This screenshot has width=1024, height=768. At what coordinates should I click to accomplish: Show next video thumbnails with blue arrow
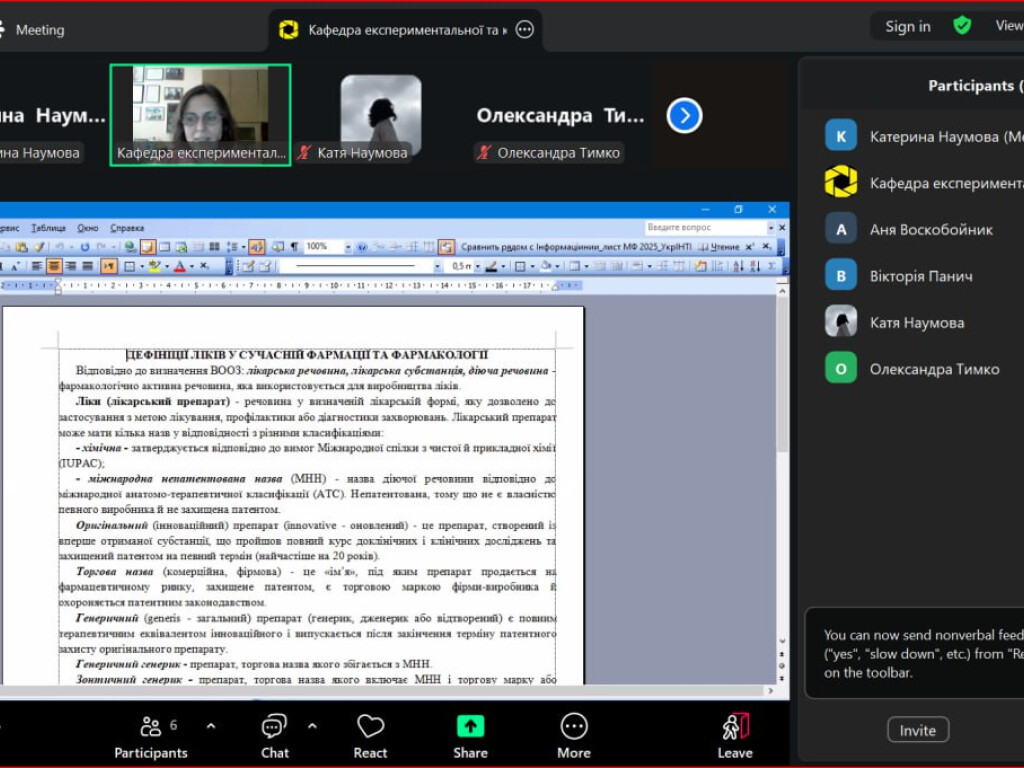tap(684, 116)
